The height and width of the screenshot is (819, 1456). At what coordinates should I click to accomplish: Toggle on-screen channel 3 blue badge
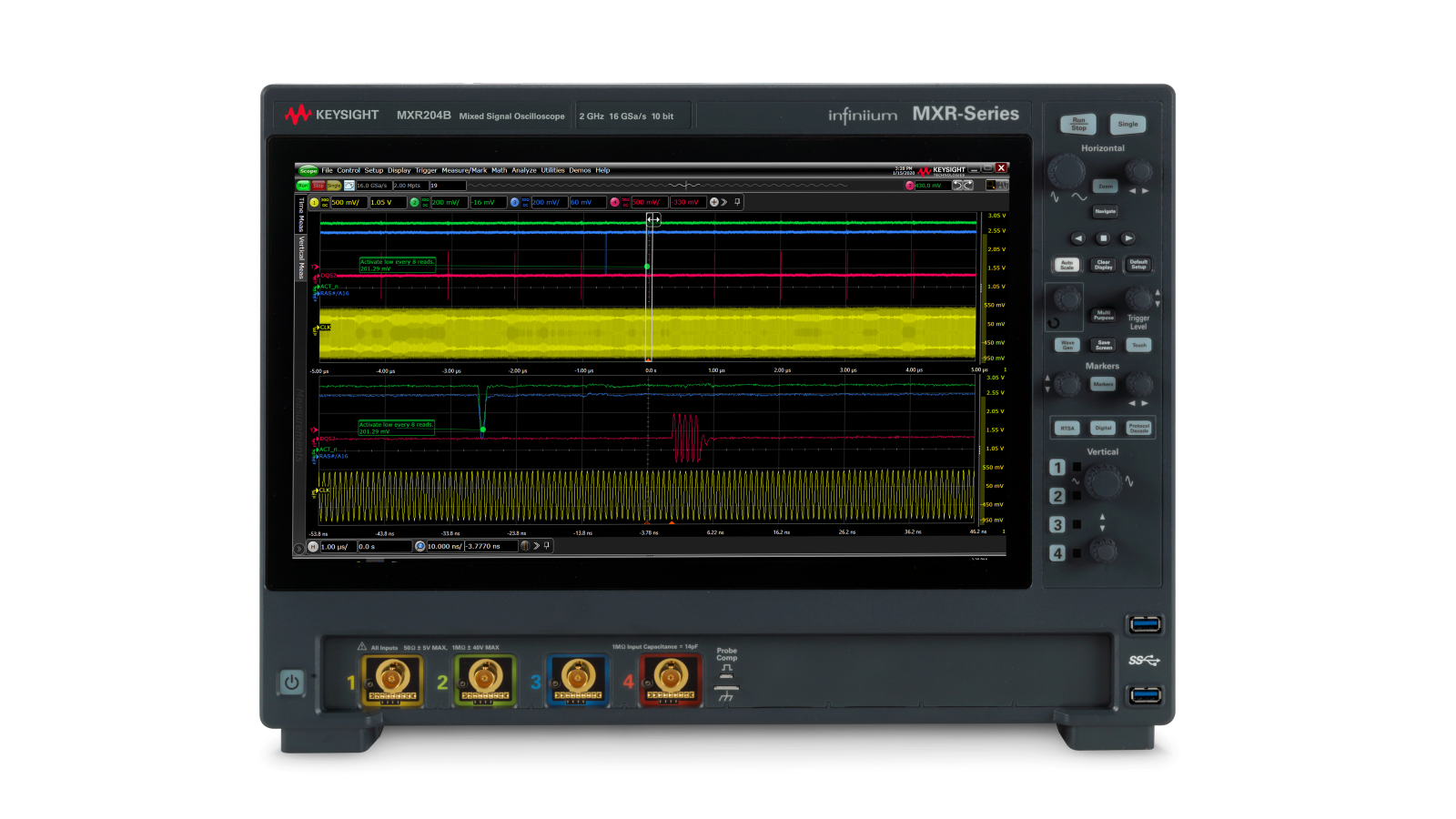(515, 202)
